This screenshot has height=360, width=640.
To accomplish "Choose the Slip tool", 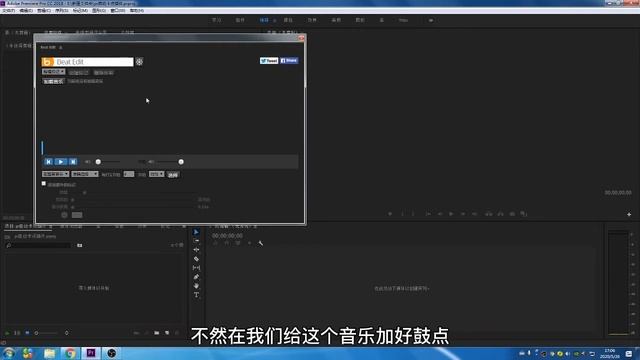I will click(x=196, y=268).
